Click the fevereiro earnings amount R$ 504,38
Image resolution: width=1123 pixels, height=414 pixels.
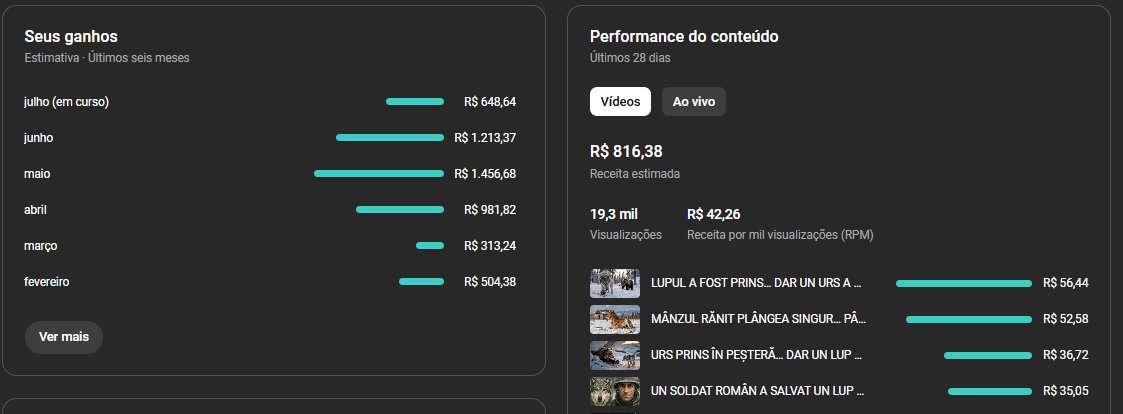click(490, 282)
